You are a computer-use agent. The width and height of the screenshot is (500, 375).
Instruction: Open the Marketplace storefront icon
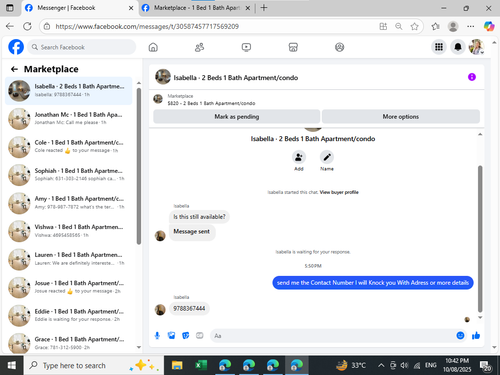(x=293, y=47)
